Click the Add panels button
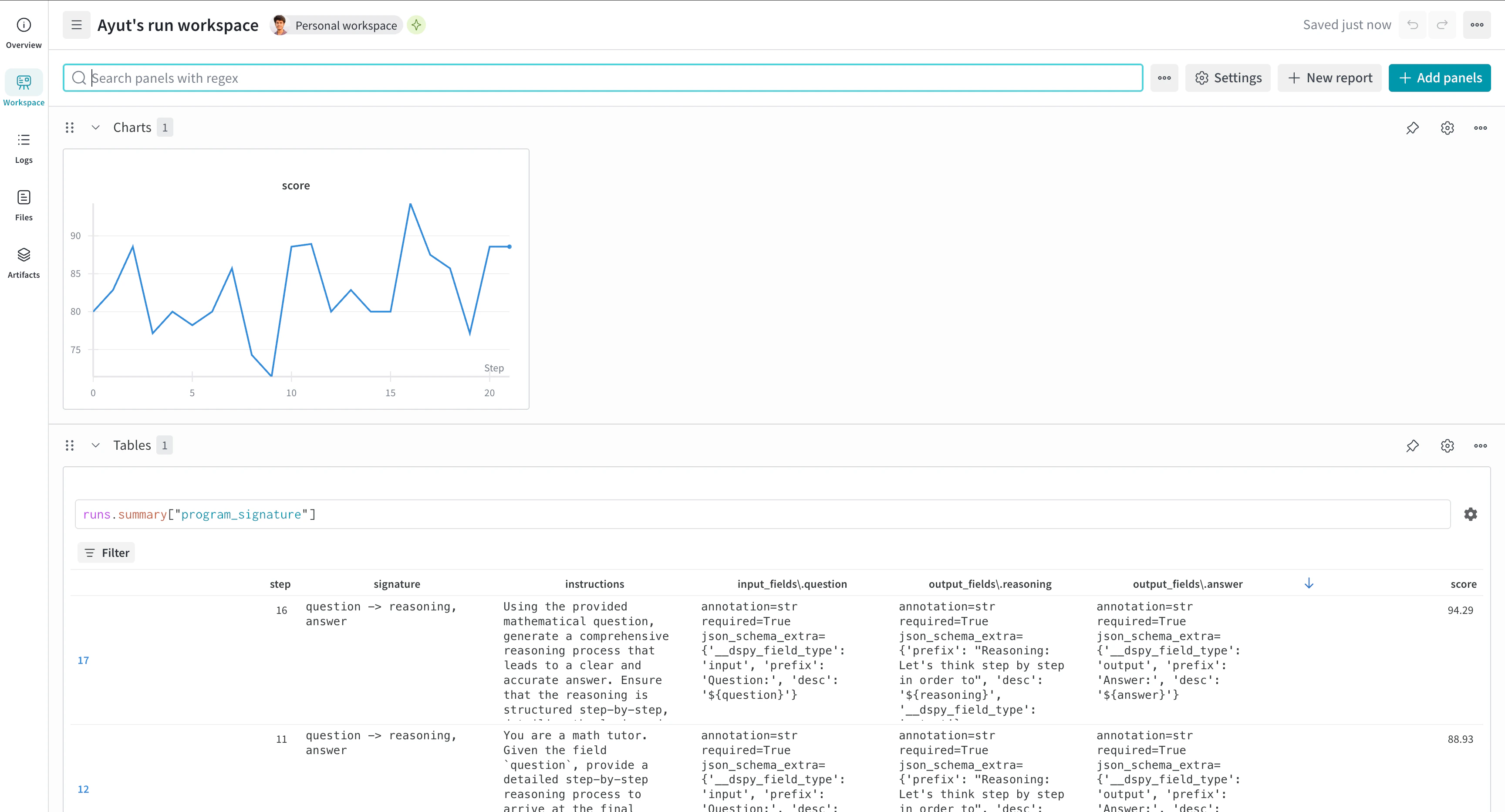This screenshot has width=1505, height=812. (x=1439, y=77)
